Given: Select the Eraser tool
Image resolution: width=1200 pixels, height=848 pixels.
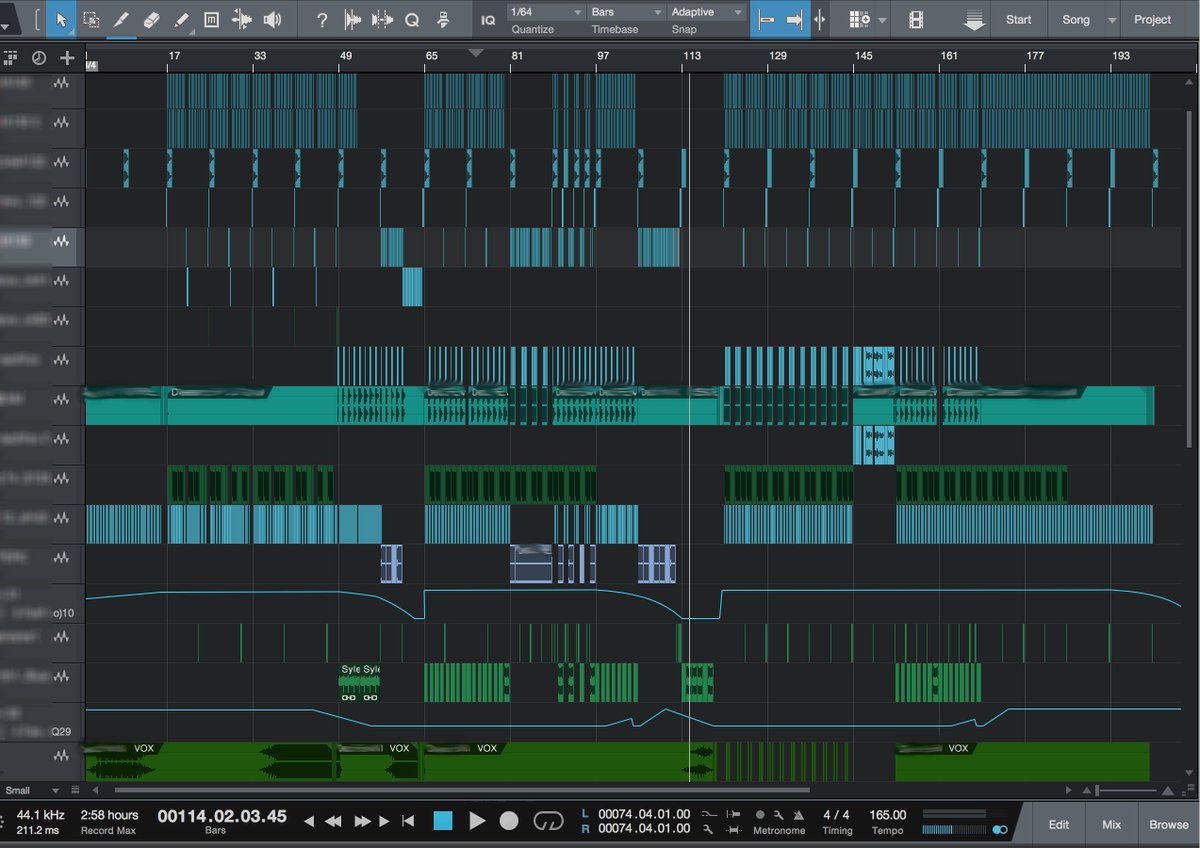Looking at the screenshot, I should (x=151, y=19).
